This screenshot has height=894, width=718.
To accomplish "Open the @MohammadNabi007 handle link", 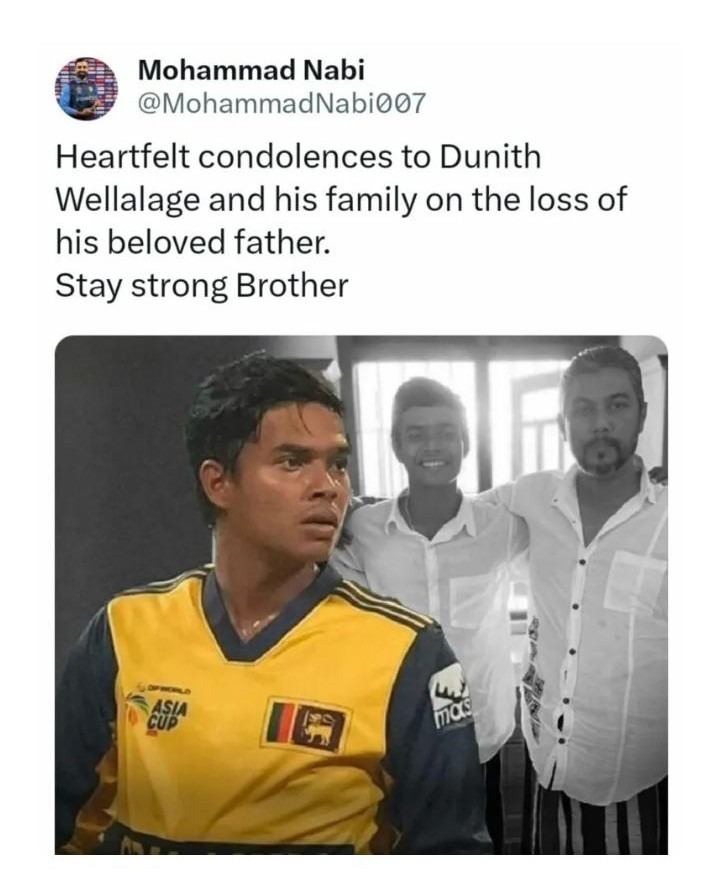I will 282,103.
